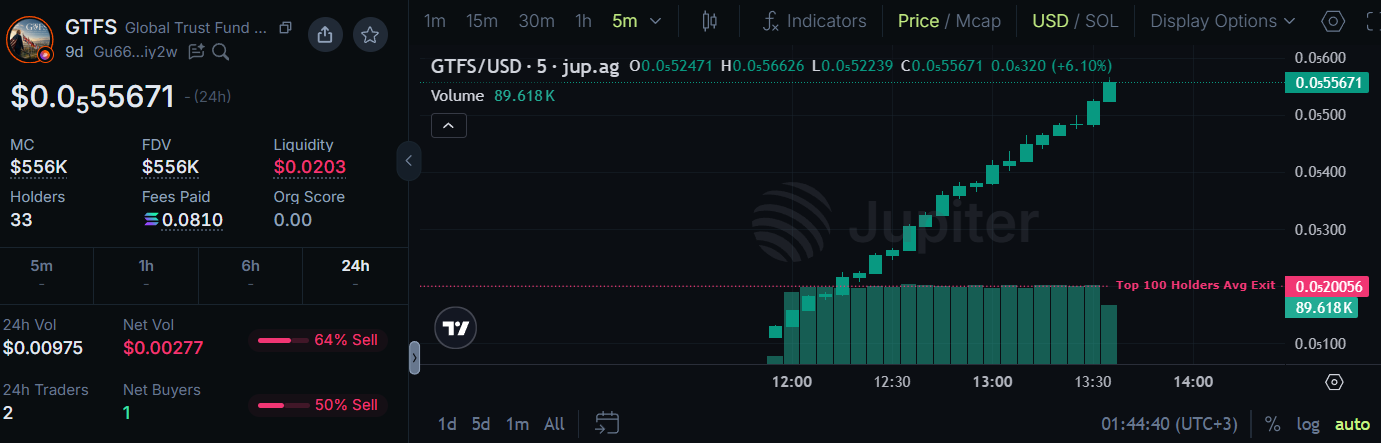
Task: Click the 89.618K volume axis label
Action: click(x=1323, y=308)
